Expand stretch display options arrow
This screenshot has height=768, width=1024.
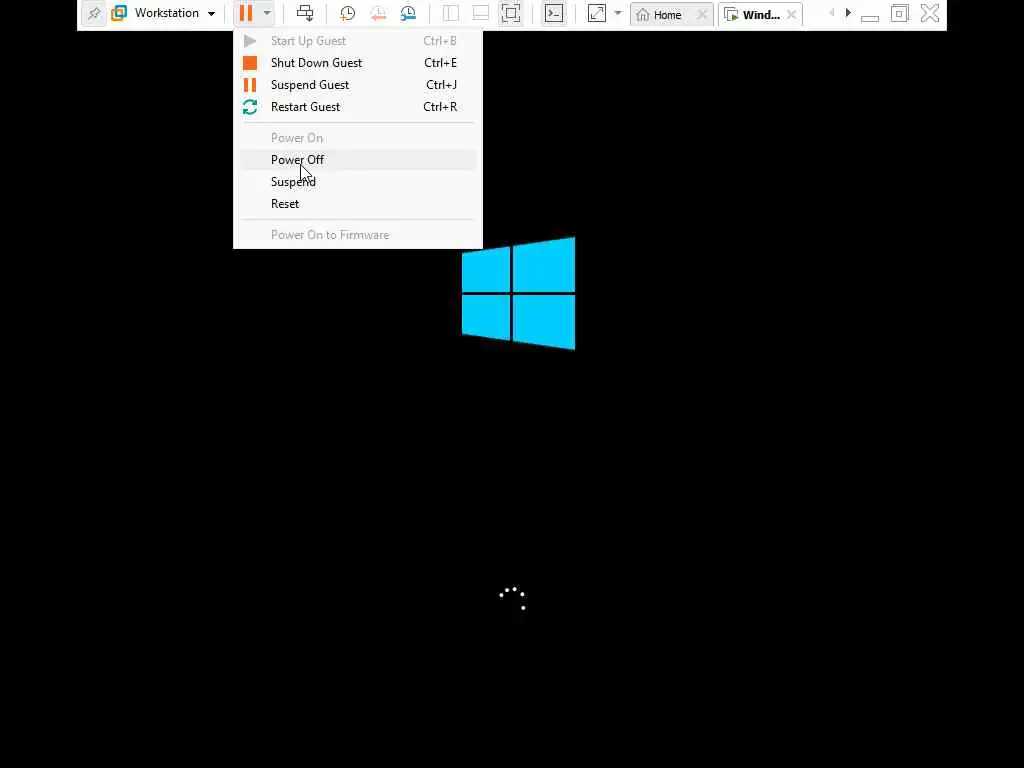point(618,13)
